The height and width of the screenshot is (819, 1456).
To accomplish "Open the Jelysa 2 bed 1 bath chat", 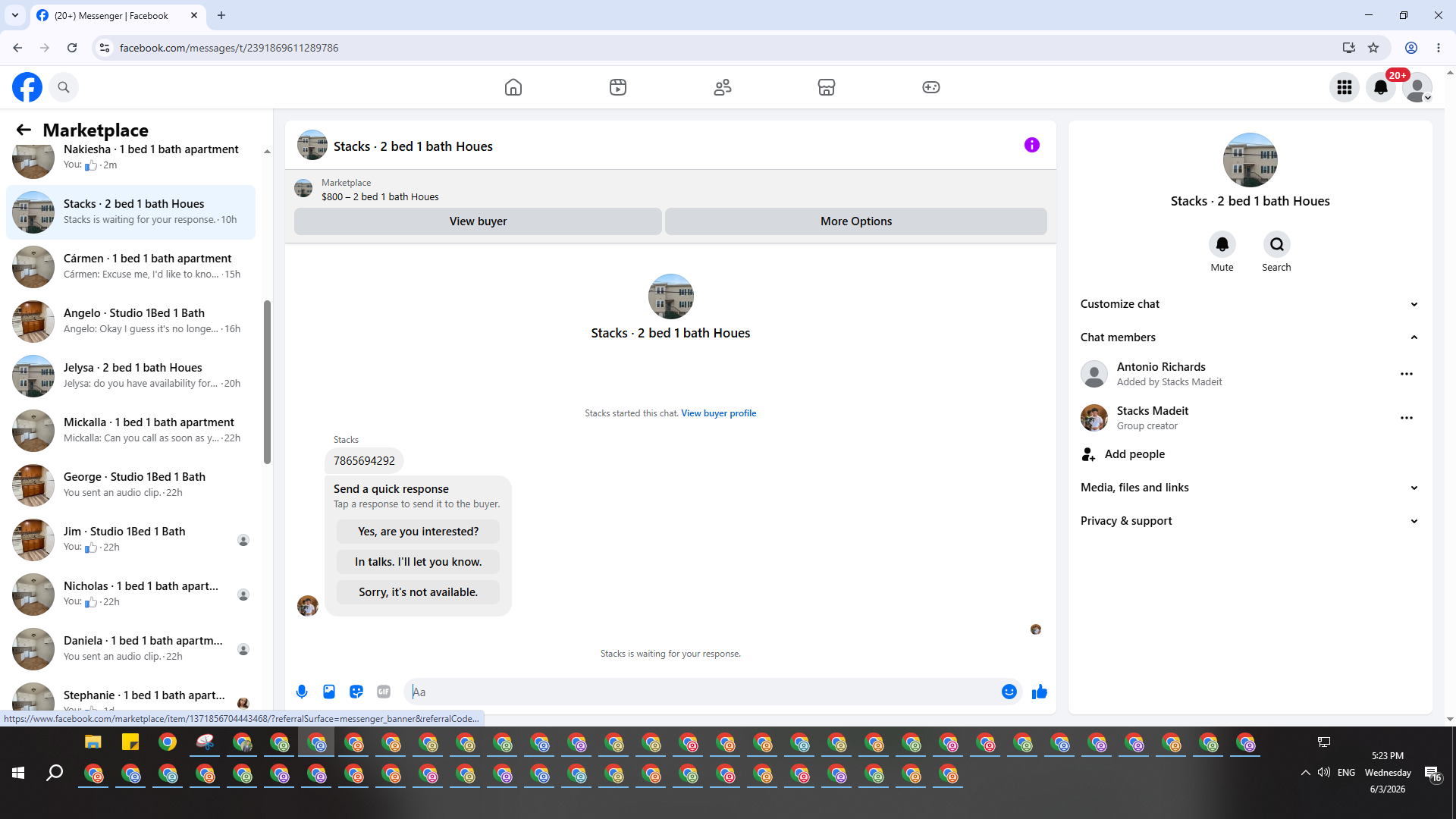I will pos(130,375).
